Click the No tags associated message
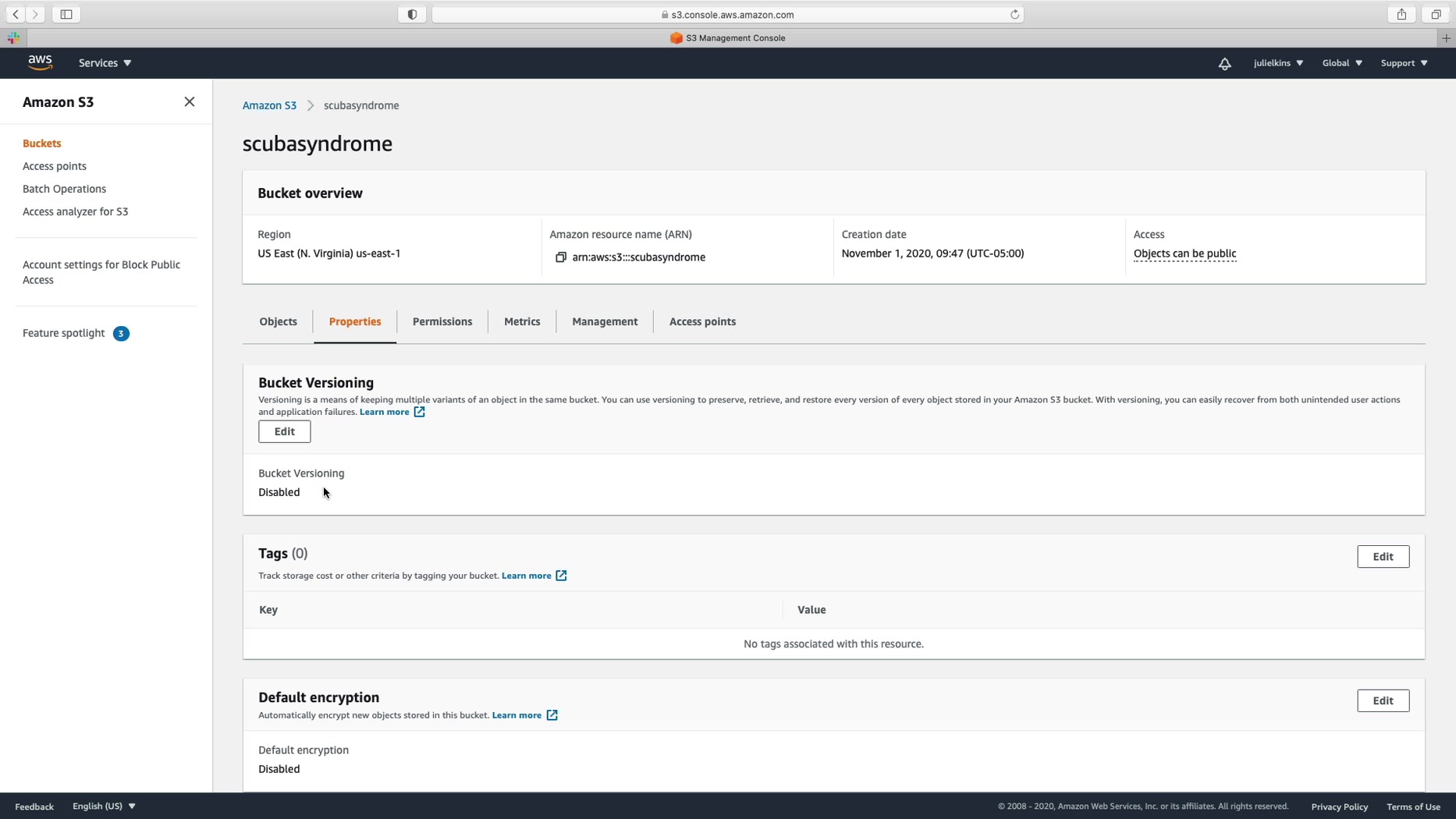This screenshot has height=819, width=1456. [x=833, y=644]
